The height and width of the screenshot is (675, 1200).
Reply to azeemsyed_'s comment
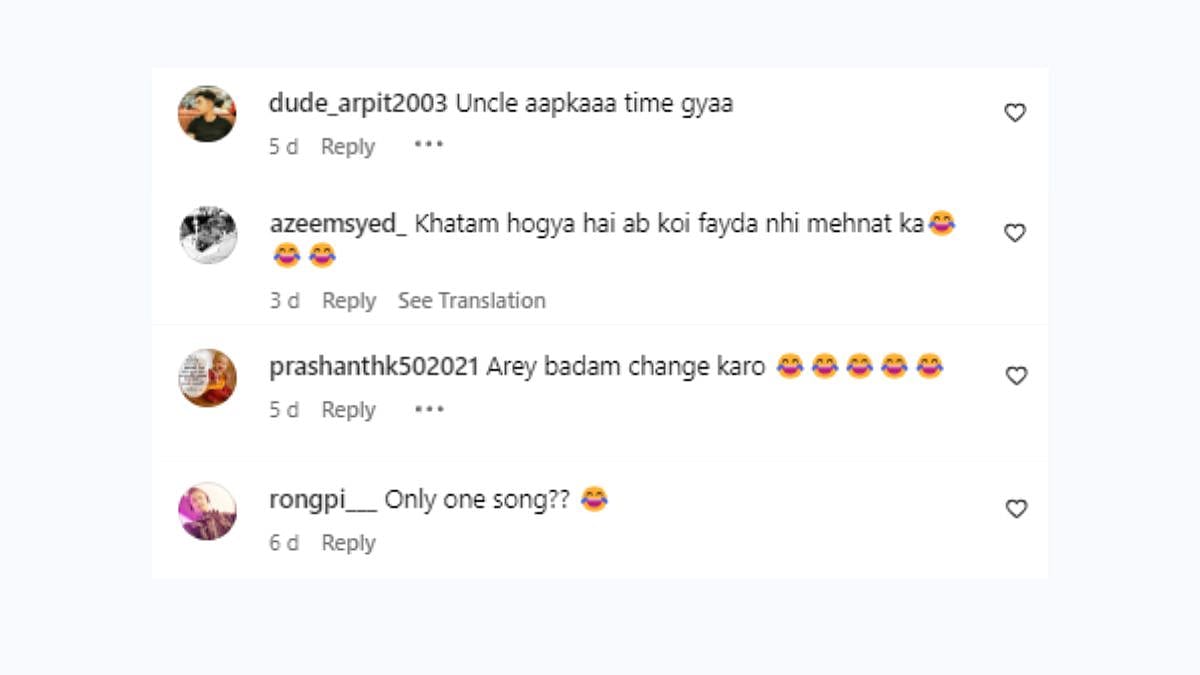click(348, 300)
